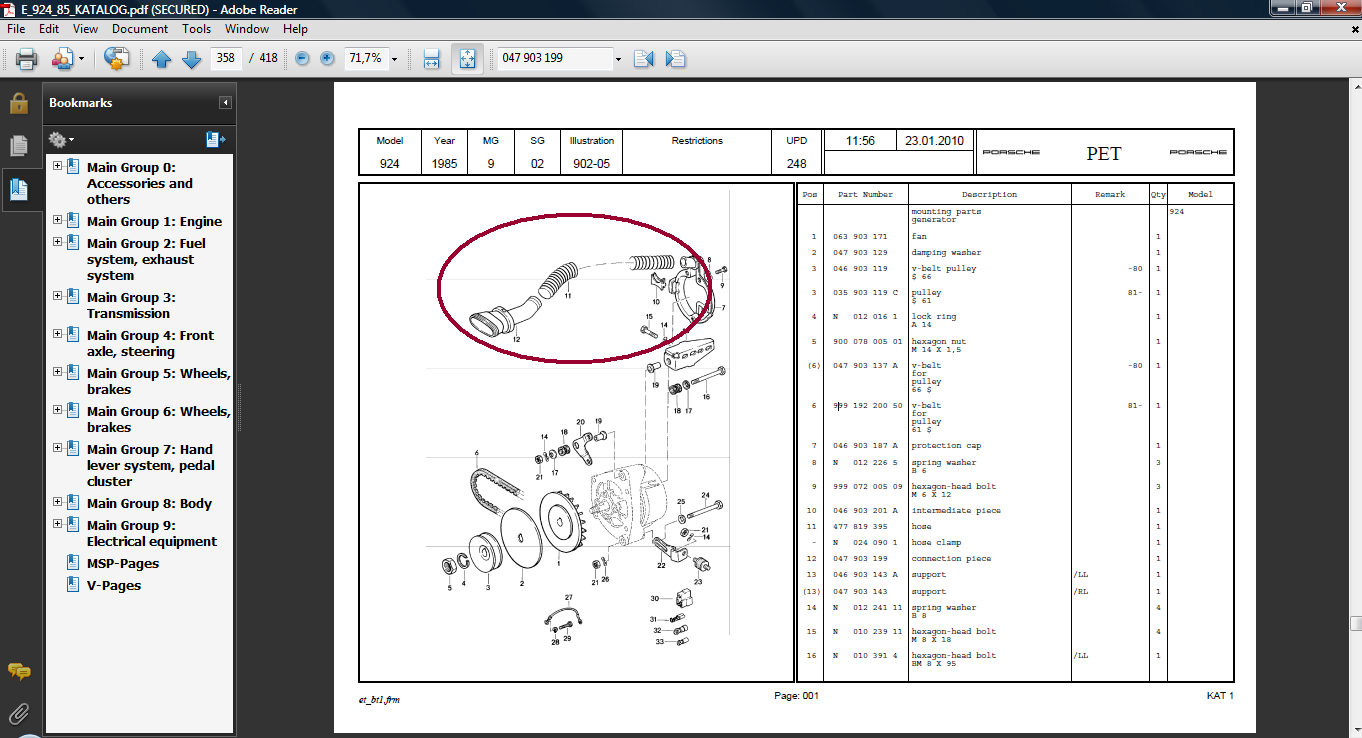Click bookmark page icon beside V-Pages
This screenshot has height=738, width=1362.
pos(73,585)
